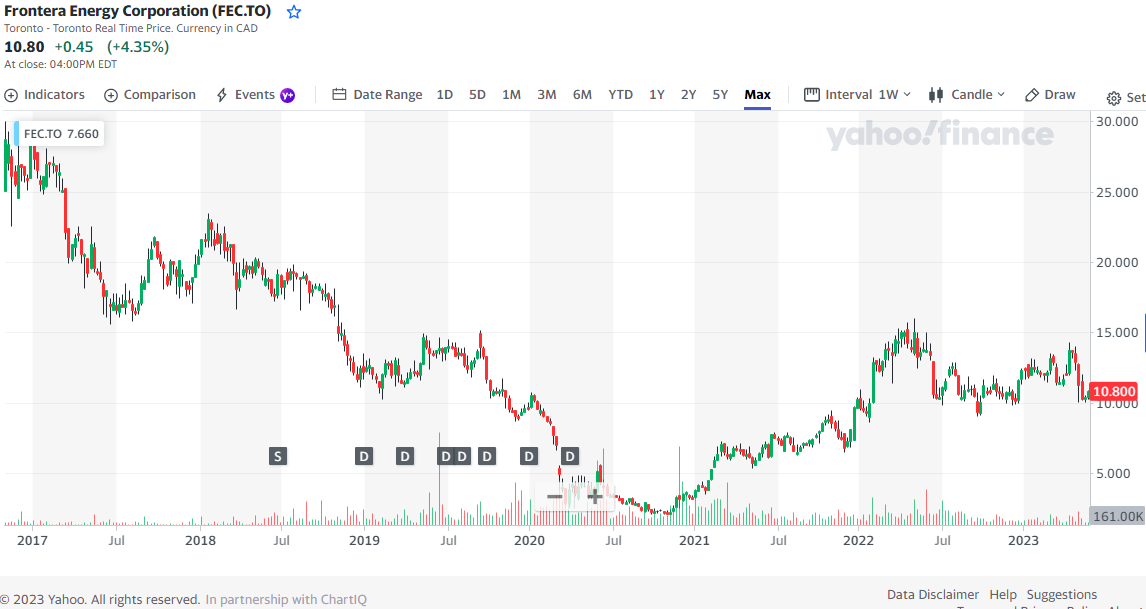The height and width of the screenshot is (609, 1146).
Task: Open the Help link
Action: click(x=1003, y=594)
